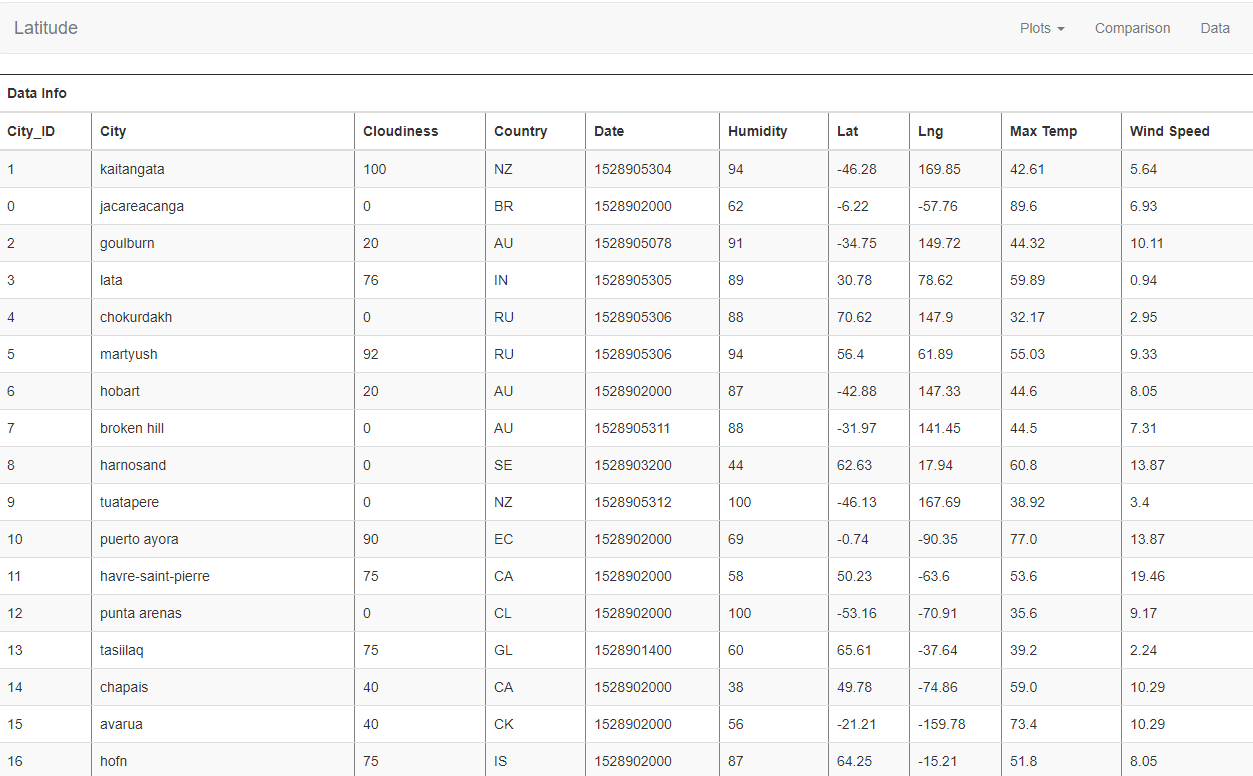Click the country code CK
This screenshot has height=776, width=1253.
[x=503, y=724]
